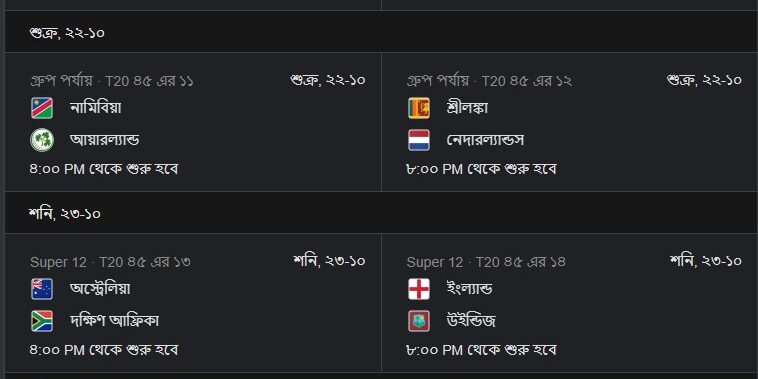Screen dimensions: 758x379
Task: Click the আয়ারল্যান্ড team name
Action: click(x=104, y=140)
